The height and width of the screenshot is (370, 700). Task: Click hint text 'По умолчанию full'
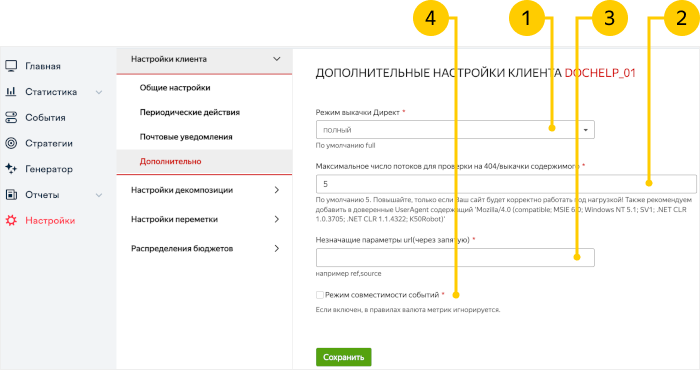click(x=346, y=146)
